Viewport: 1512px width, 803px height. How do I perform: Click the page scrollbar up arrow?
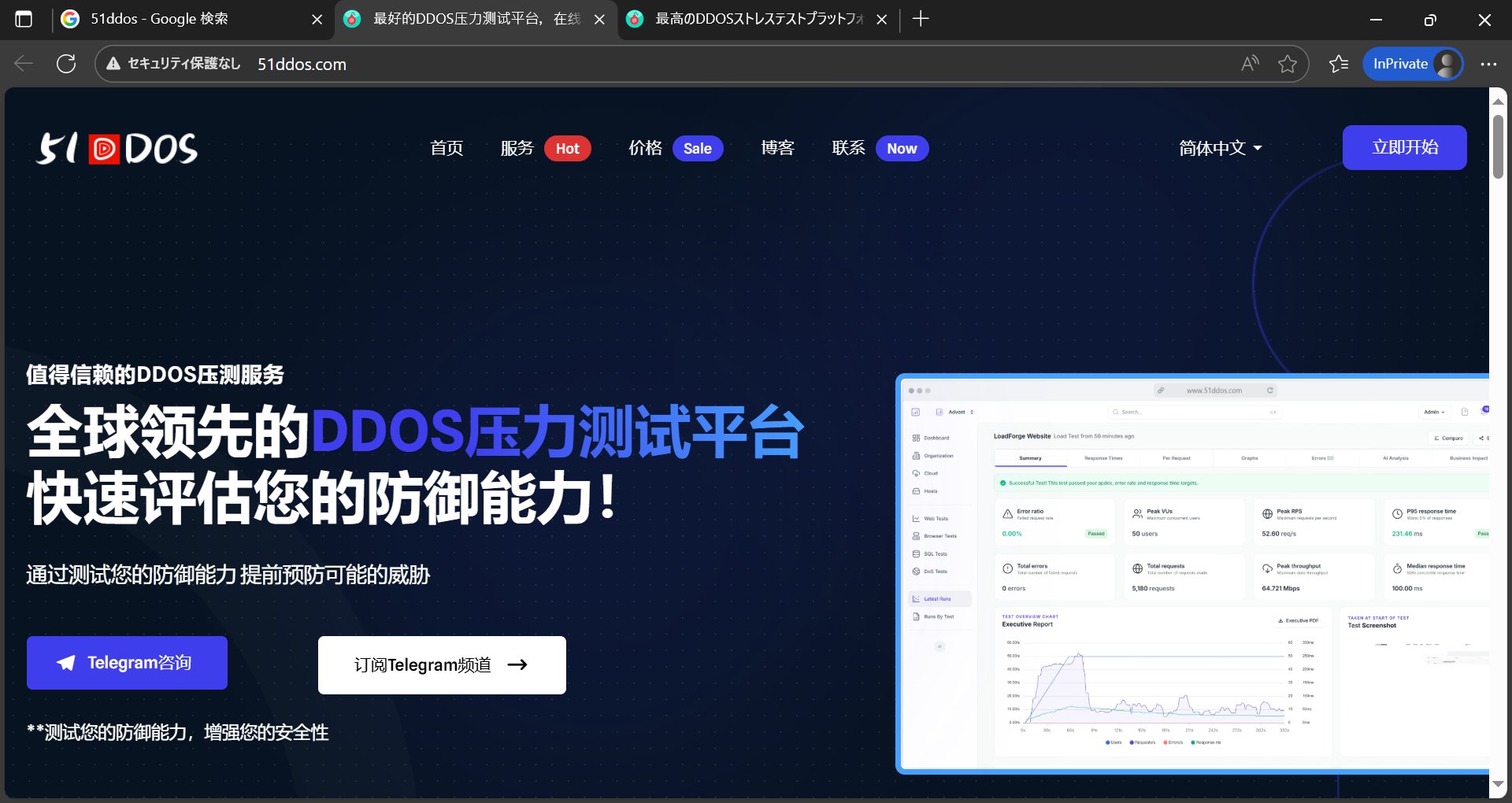1498,102
